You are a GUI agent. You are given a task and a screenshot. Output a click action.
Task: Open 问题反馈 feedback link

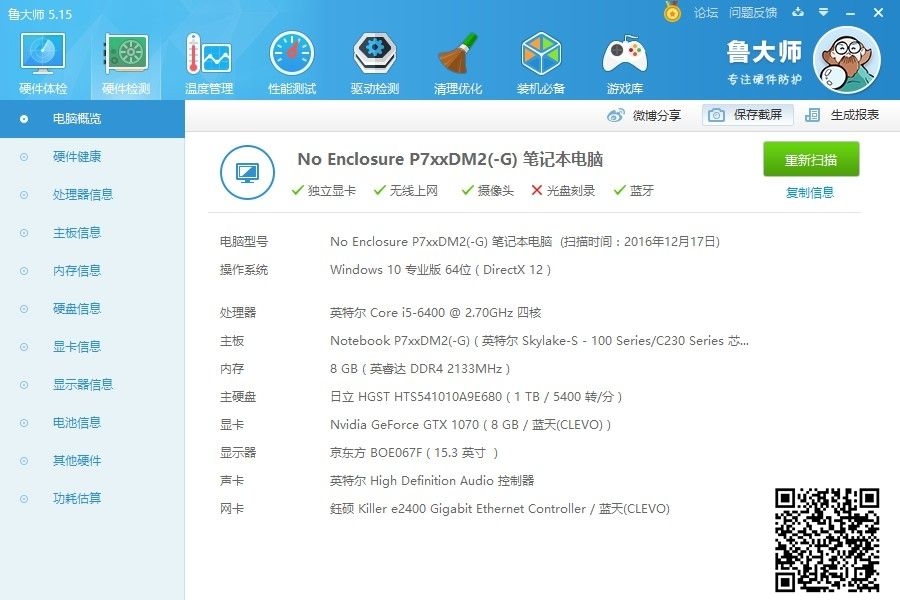(x=753, y=13)
